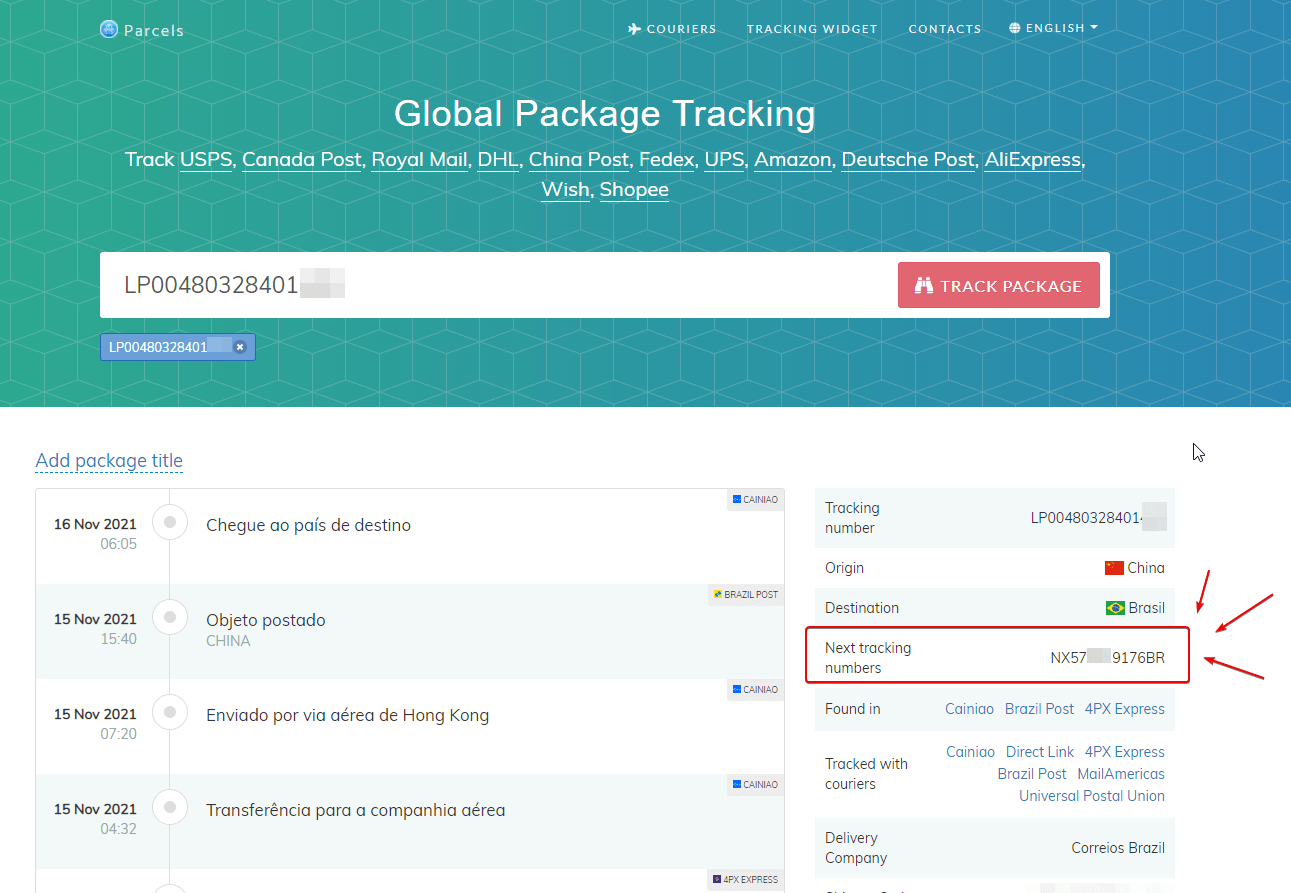Click the BRAZIL POST badge next to Objeto postado
The height and width of the screenshot is (893, 1291).
point(745,594)
